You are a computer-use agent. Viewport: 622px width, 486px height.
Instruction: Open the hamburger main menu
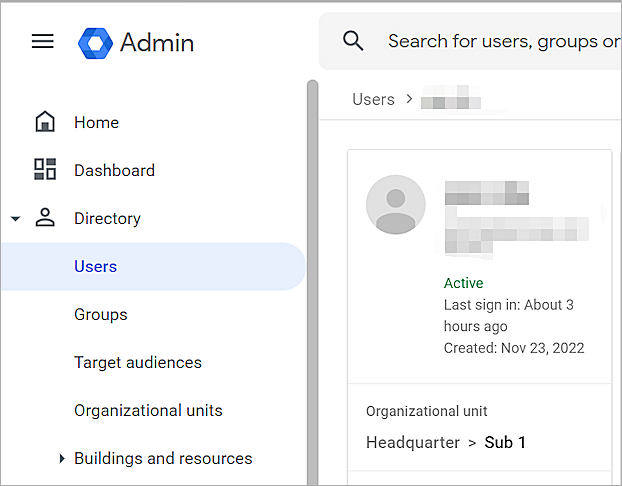tap(43, 41)
